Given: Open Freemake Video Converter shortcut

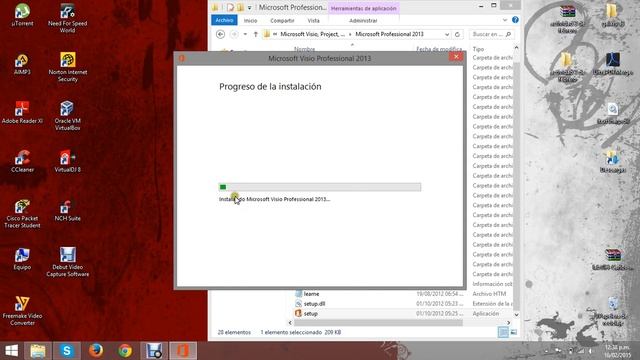Looking at the screenshot, I should [x=22, y=311].
